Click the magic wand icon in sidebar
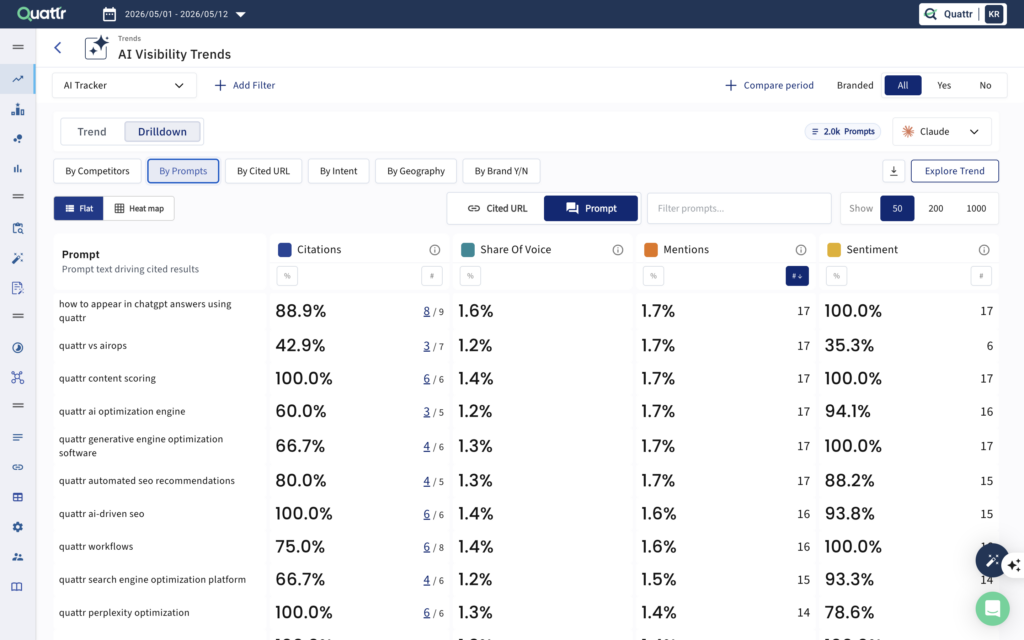Screen dimensions: 1024x640 pos(18,258)
